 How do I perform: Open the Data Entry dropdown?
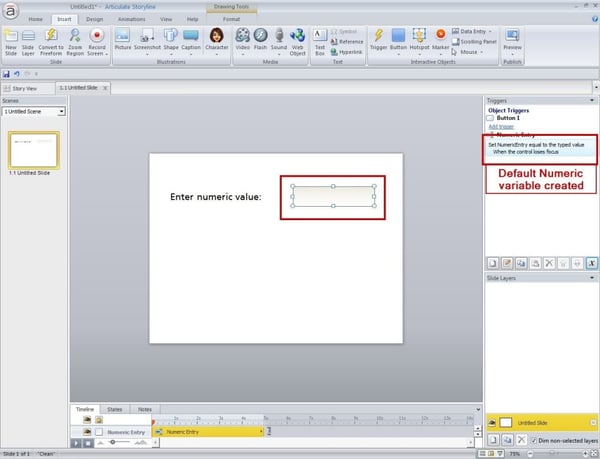pyautogui.click(x=472, y=31)
